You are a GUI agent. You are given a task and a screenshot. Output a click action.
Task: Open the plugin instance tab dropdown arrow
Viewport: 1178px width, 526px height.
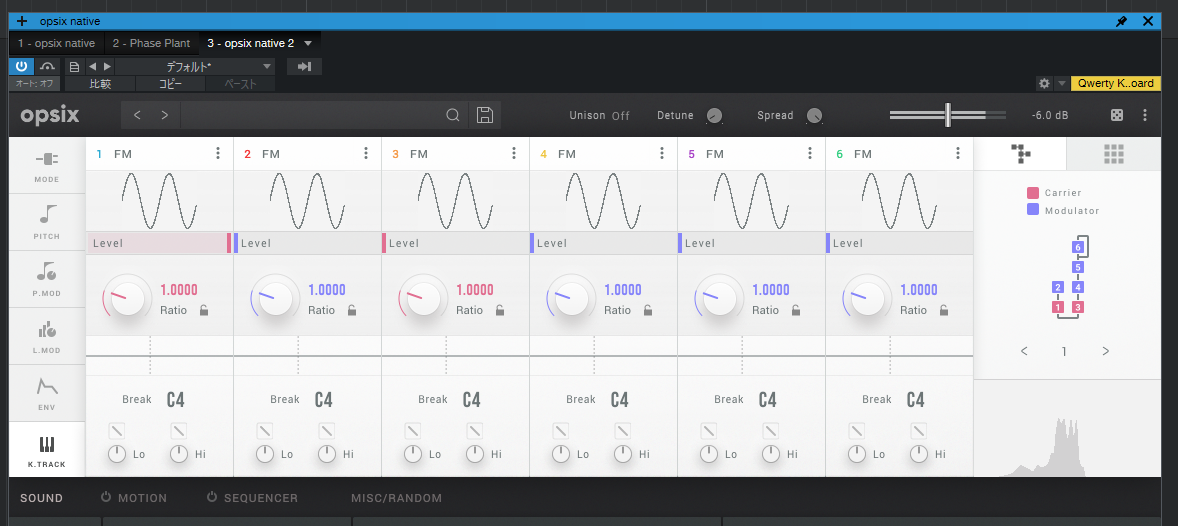308,44
